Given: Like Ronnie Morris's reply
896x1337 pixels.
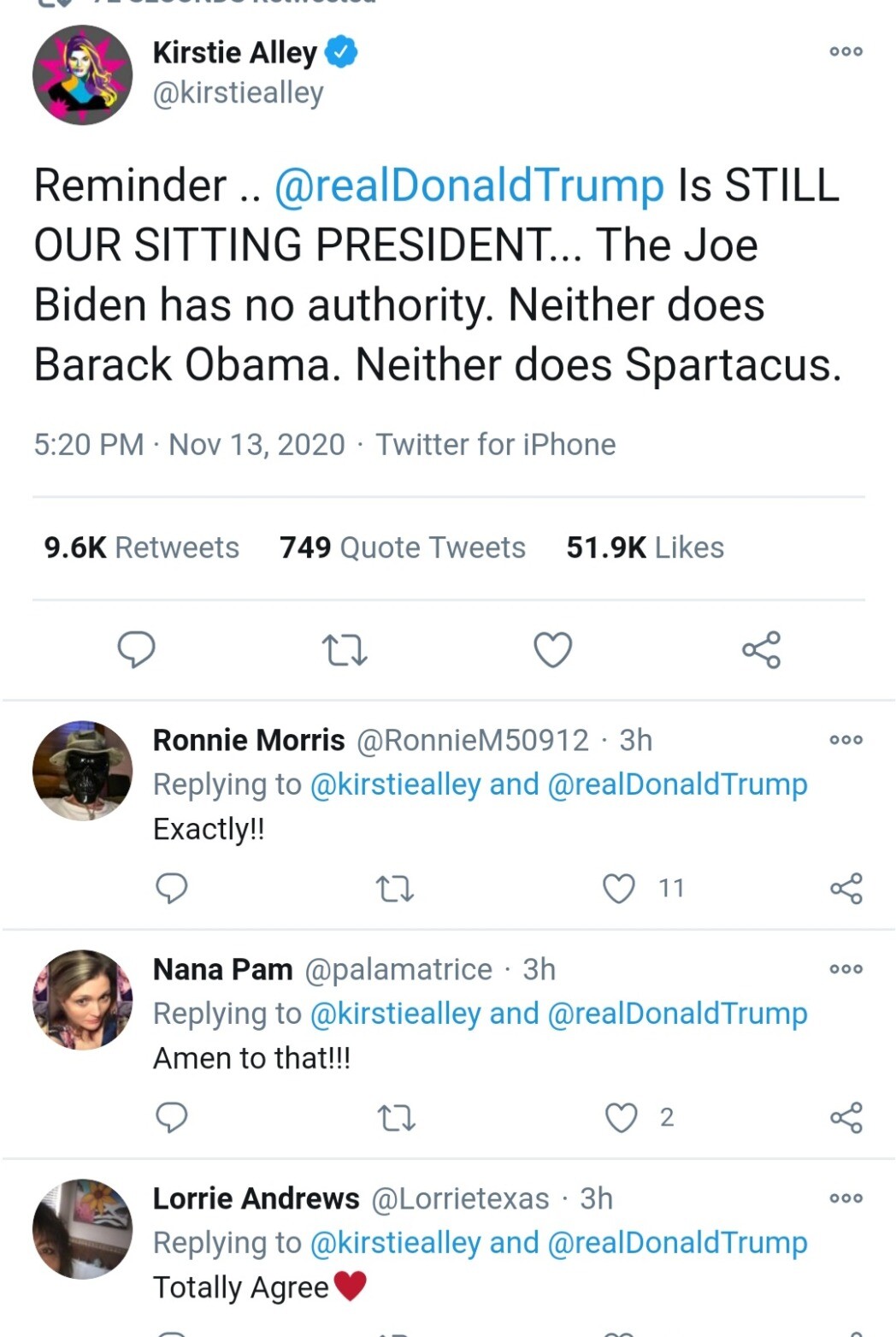Looking at the screenshot, I should (x=619, y=889).
